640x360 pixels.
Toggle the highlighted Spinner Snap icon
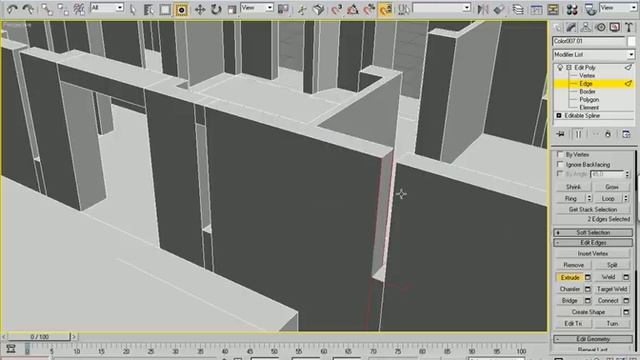tap(385, 9)
